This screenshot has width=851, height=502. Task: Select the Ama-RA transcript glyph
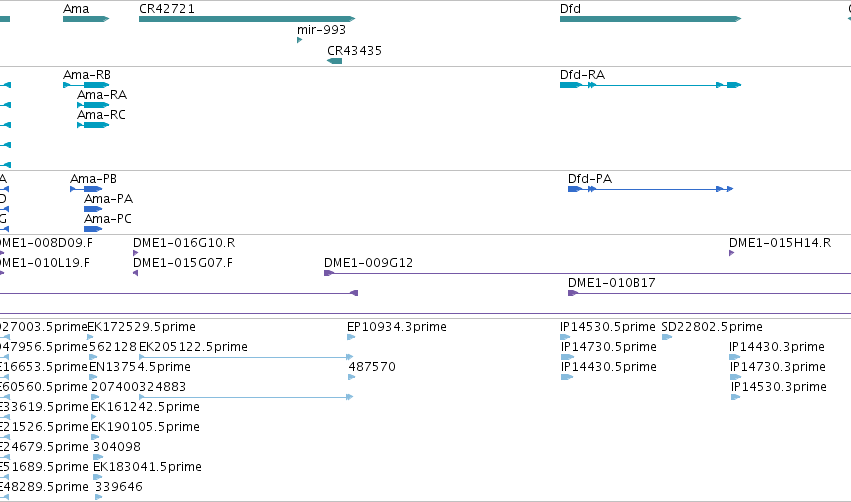(93, 105)
